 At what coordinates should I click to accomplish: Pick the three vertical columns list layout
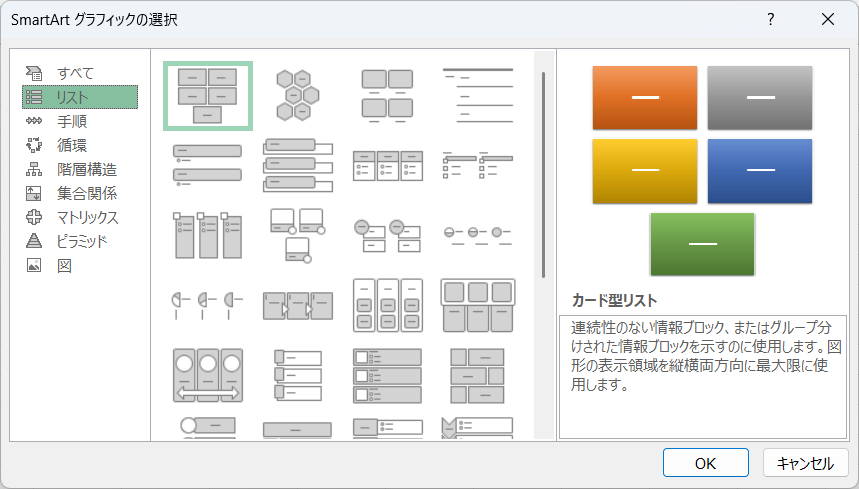pos(208,234)
